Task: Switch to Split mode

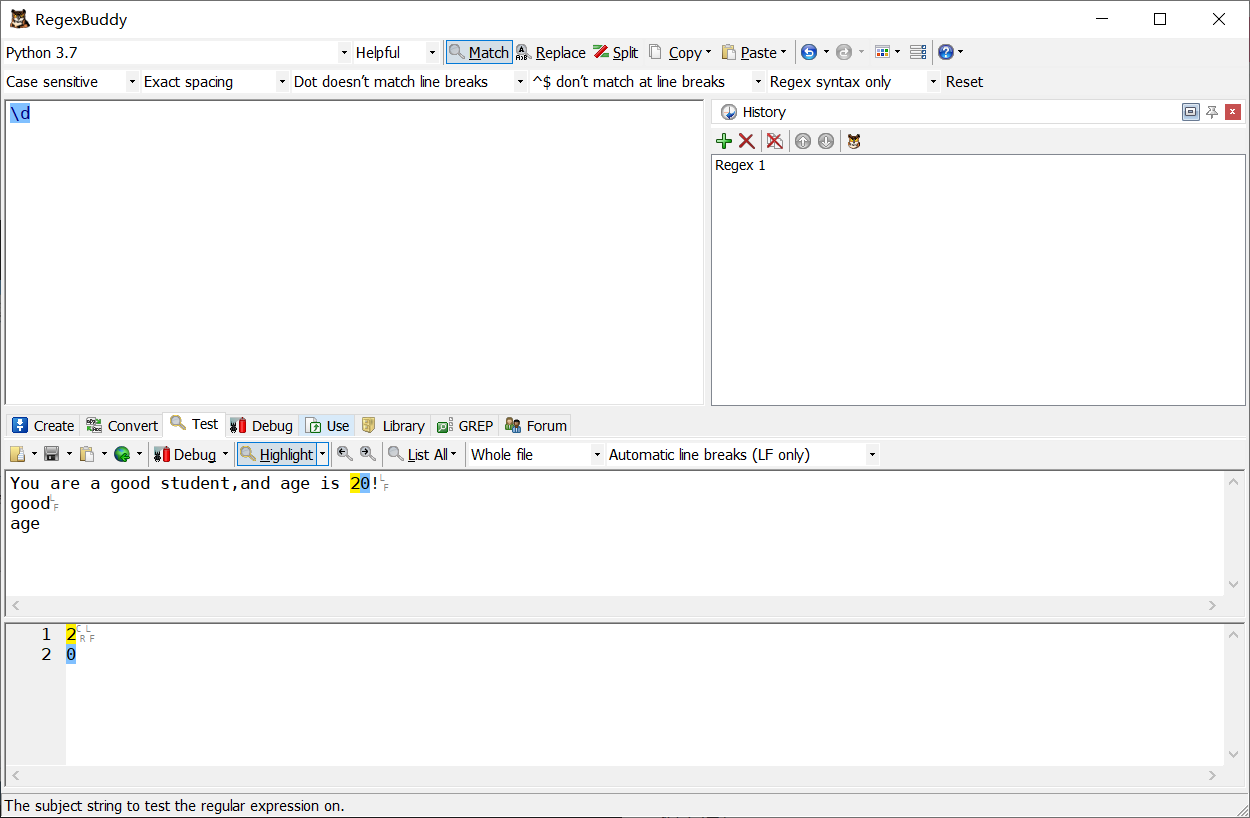Action: (x=615, y=52)
